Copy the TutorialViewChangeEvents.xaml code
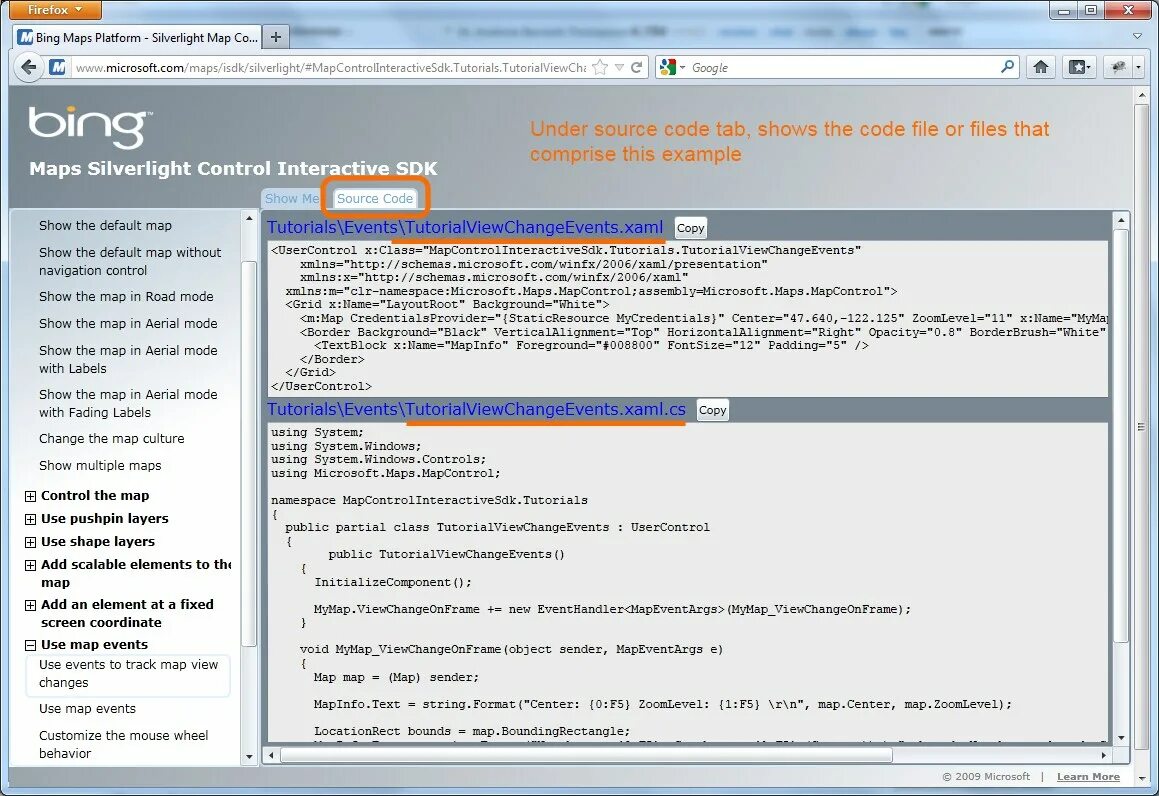This screenshot has height=796, width=1159. click(x=690, y=228)
